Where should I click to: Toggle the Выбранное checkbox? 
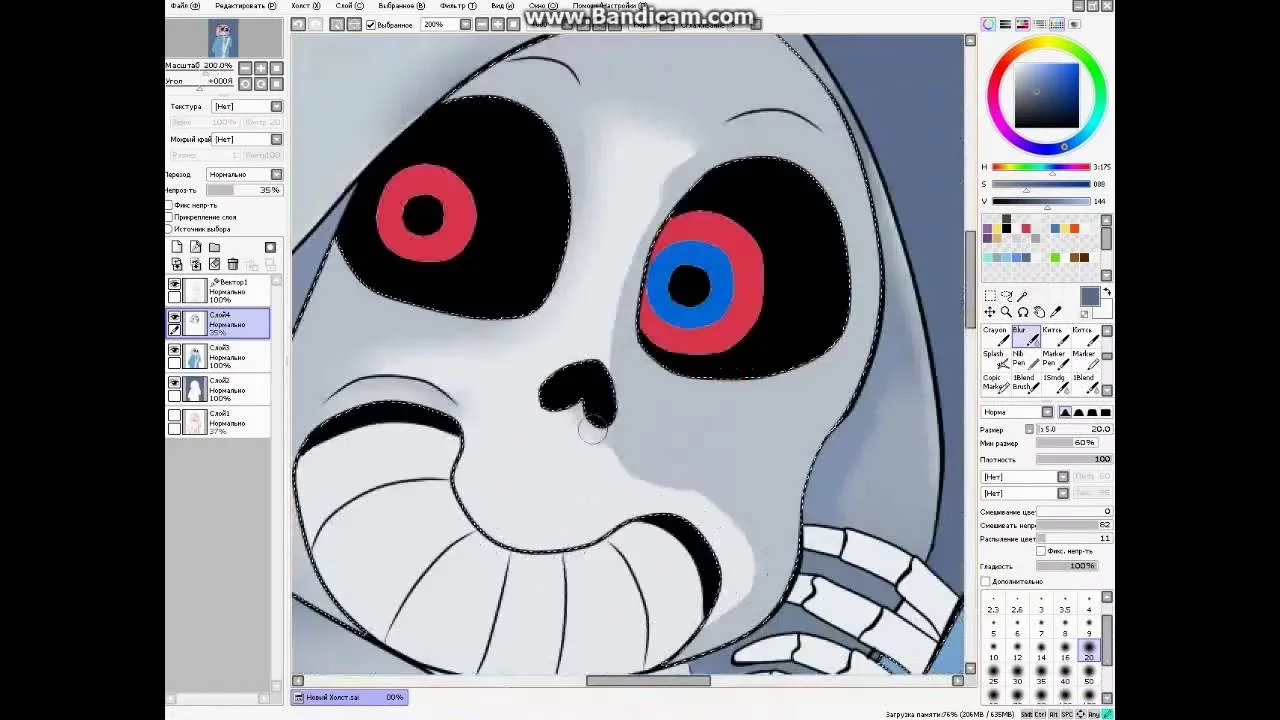click(371, 25)
